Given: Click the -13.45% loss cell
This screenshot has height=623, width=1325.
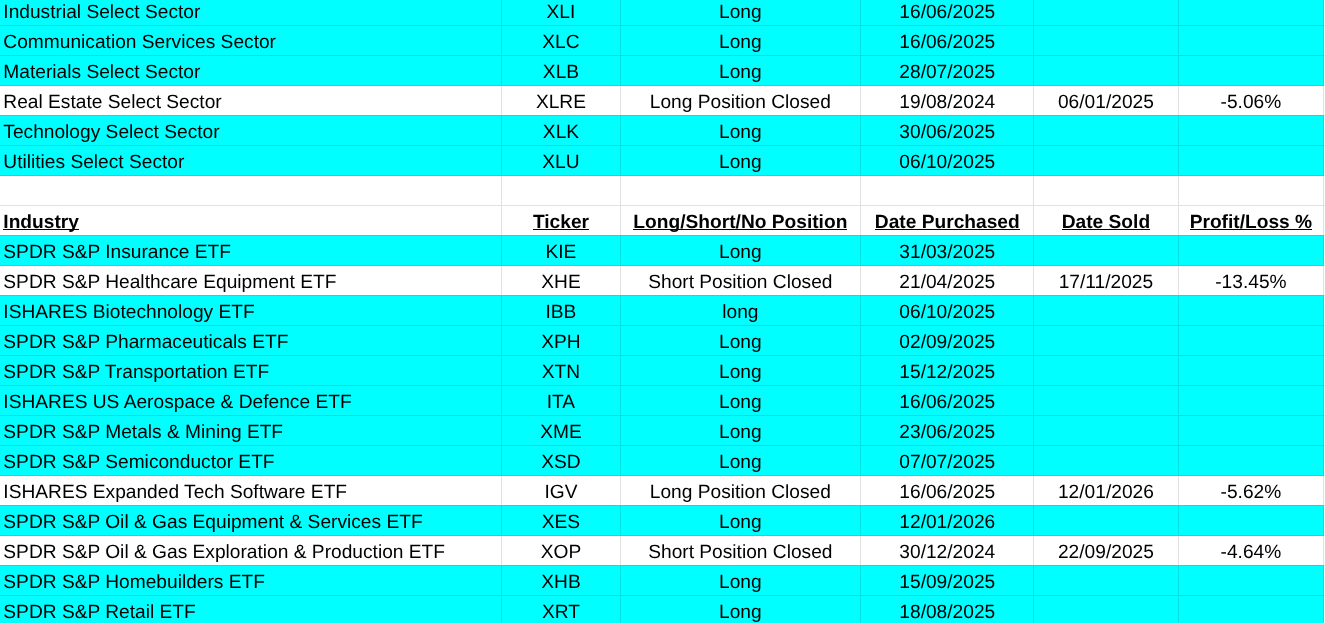Looking at the screenshot, I should (1250, 282).
